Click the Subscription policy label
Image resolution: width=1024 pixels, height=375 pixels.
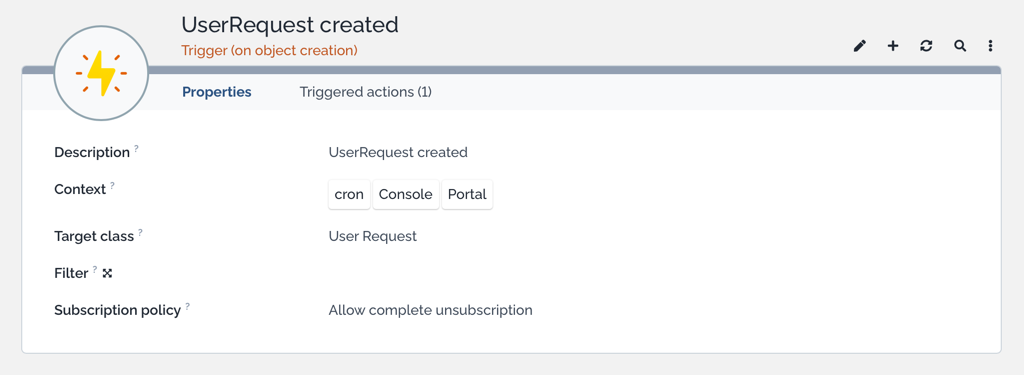[x=118, y=310]
